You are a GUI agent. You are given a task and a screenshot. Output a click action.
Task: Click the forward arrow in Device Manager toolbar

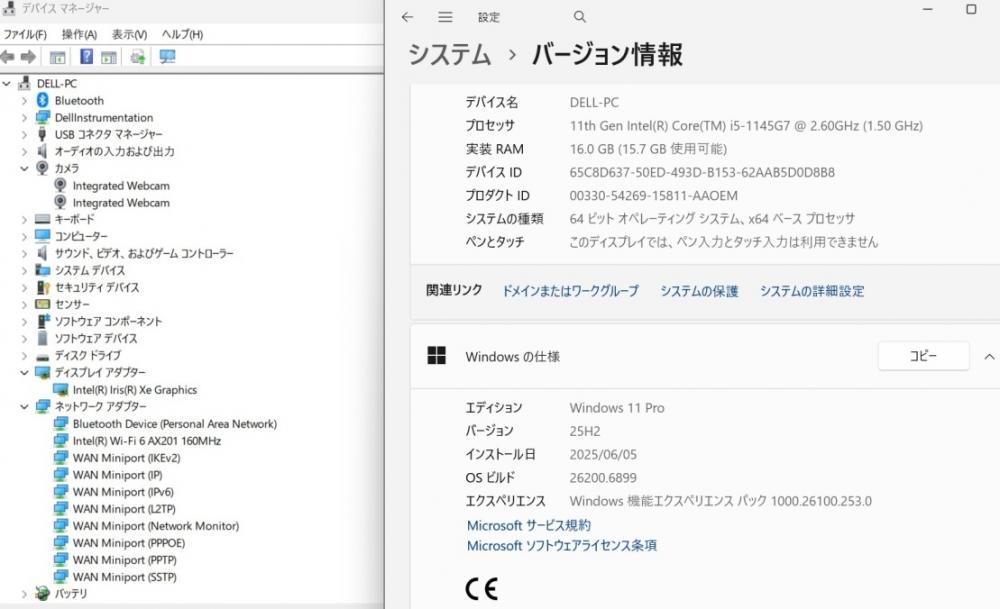coord(28,57)
